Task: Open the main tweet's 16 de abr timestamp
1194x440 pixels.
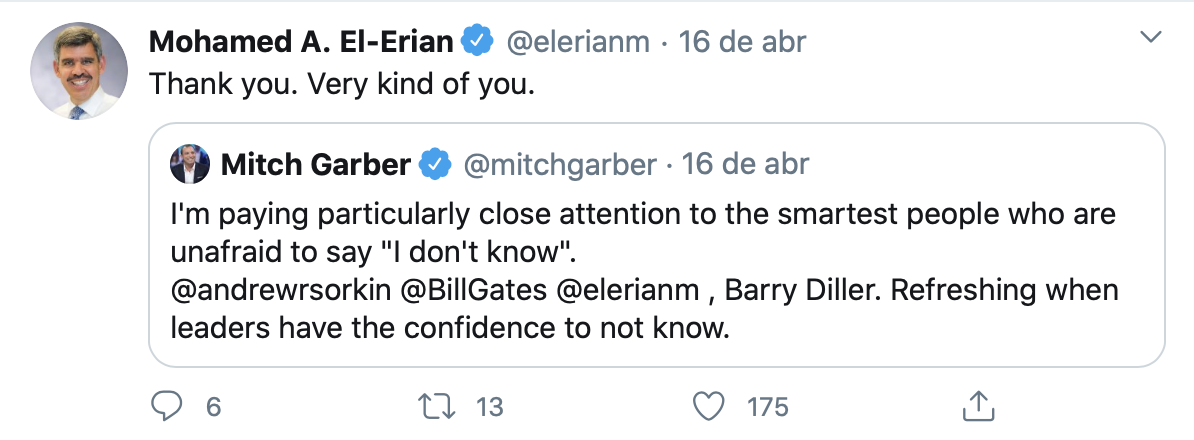Action: [x=742, y=42]
